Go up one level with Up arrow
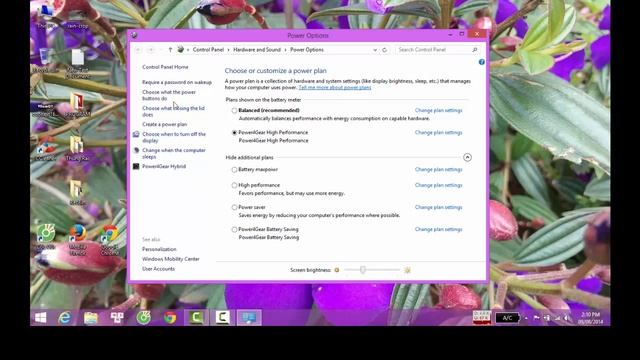Screen dimensions: 640x360 (170, 50)
